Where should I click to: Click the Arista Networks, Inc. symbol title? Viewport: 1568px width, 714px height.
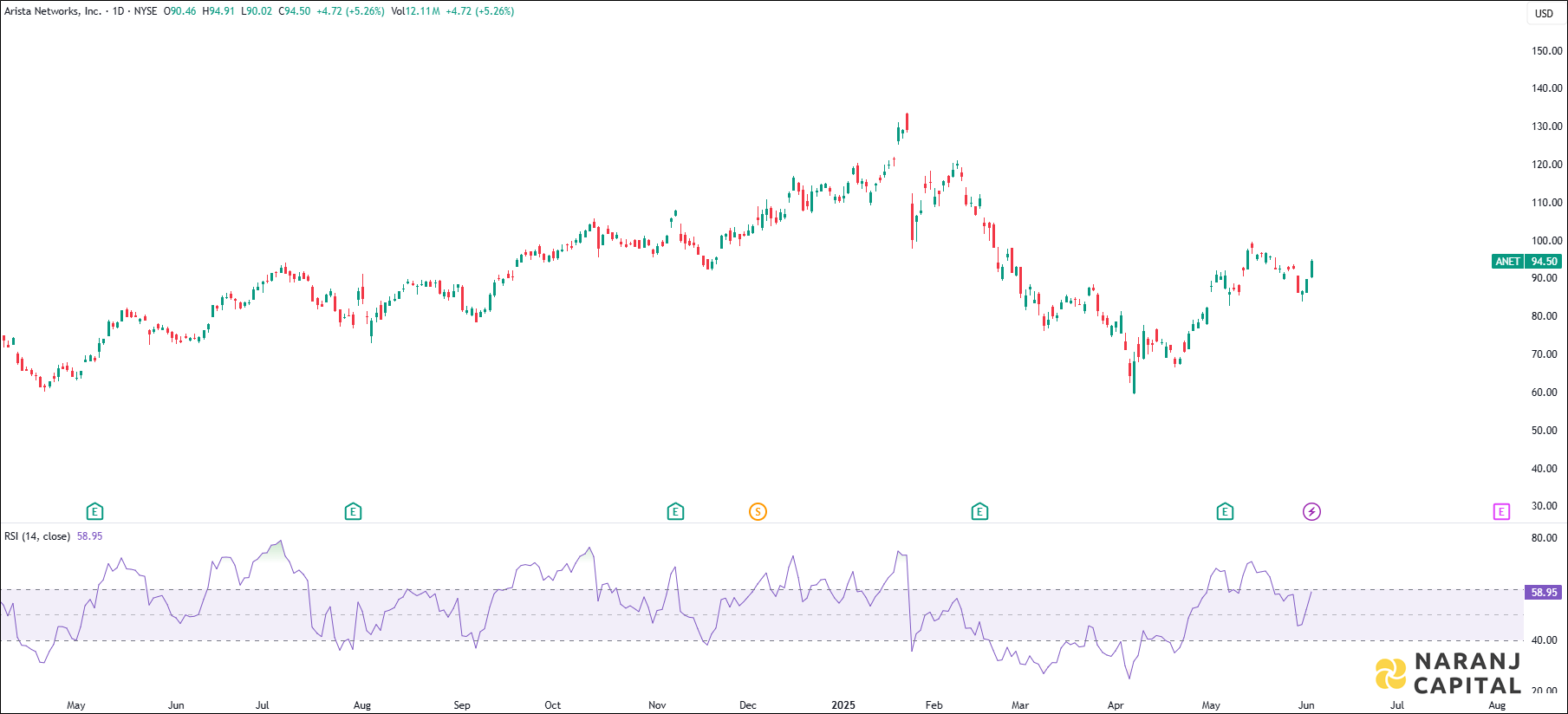click(53, 11)
